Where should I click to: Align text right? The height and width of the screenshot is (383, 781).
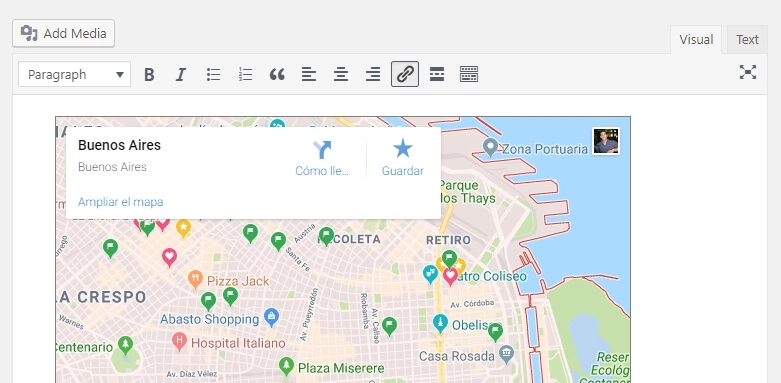point(373,75)
